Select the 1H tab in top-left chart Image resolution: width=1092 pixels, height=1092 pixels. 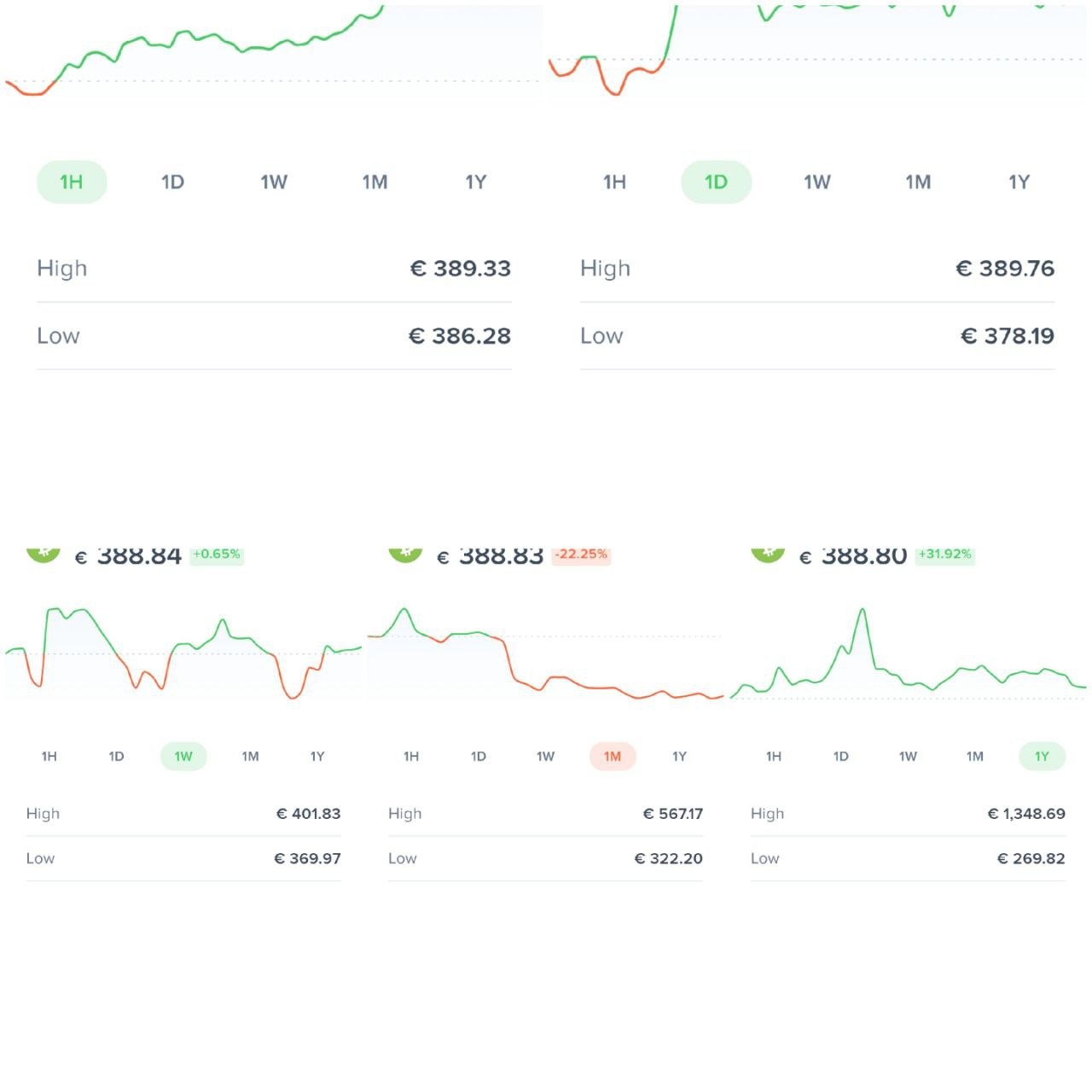(72, 182)
